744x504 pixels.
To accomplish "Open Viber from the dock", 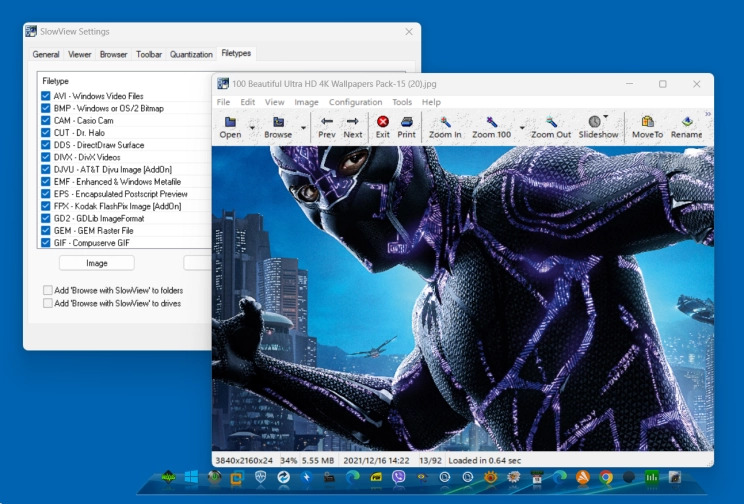I will click(x=399, y=477).
